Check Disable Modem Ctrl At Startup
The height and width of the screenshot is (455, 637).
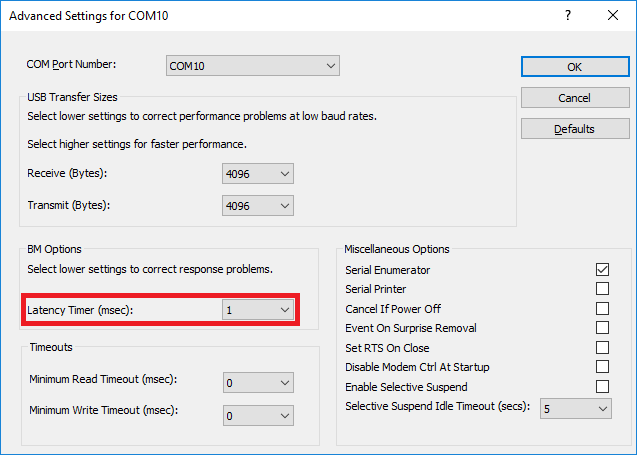click(602, 367)
